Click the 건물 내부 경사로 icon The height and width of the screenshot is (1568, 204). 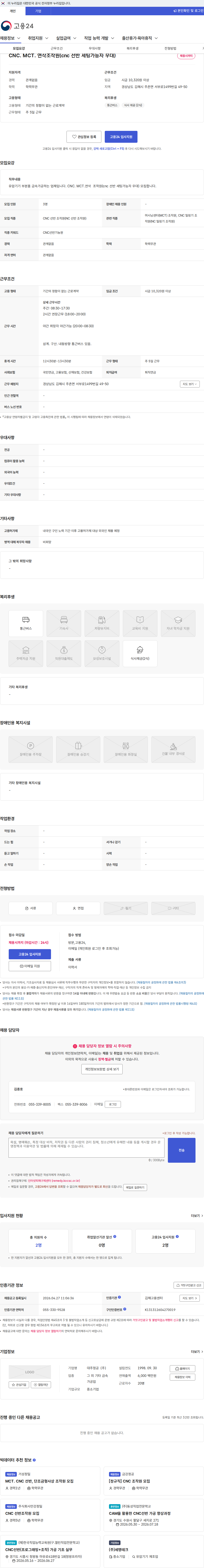click(x=173, y=749)
